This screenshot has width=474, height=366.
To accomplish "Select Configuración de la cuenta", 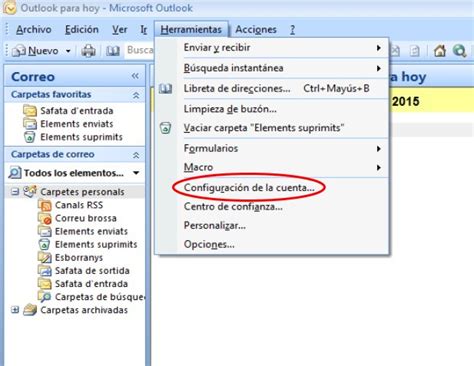I will click(x=273, y=188).
